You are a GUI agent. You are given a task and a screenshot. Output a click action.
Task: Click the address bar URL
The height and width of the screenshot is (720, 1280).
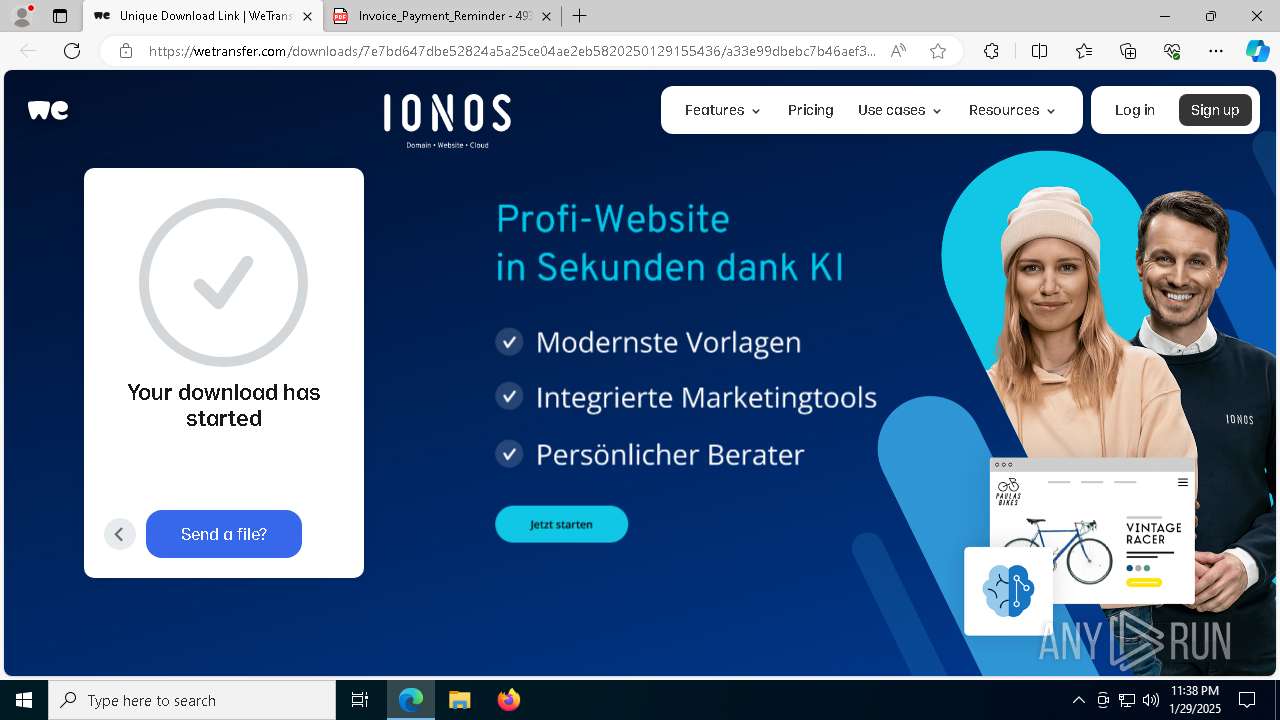click(x=512, y=51)
